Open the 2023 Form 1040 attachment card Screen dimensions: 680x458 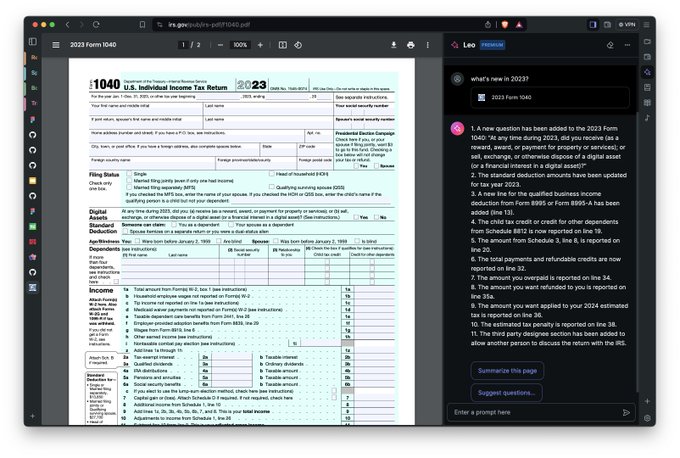point(549,98)
